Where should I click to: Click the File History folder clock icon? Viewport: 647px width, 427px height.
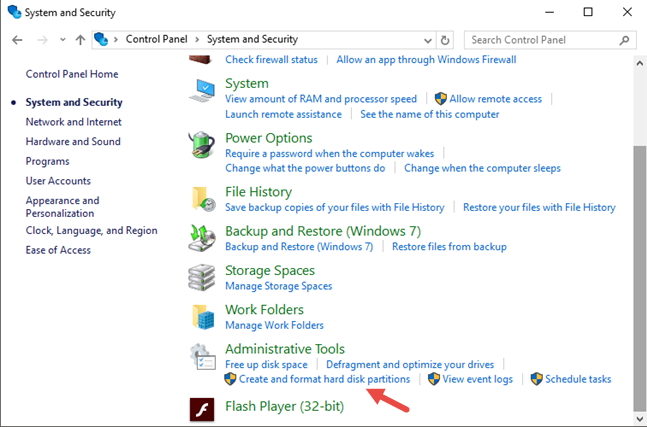pyautogui.click(x=203, y=199)
